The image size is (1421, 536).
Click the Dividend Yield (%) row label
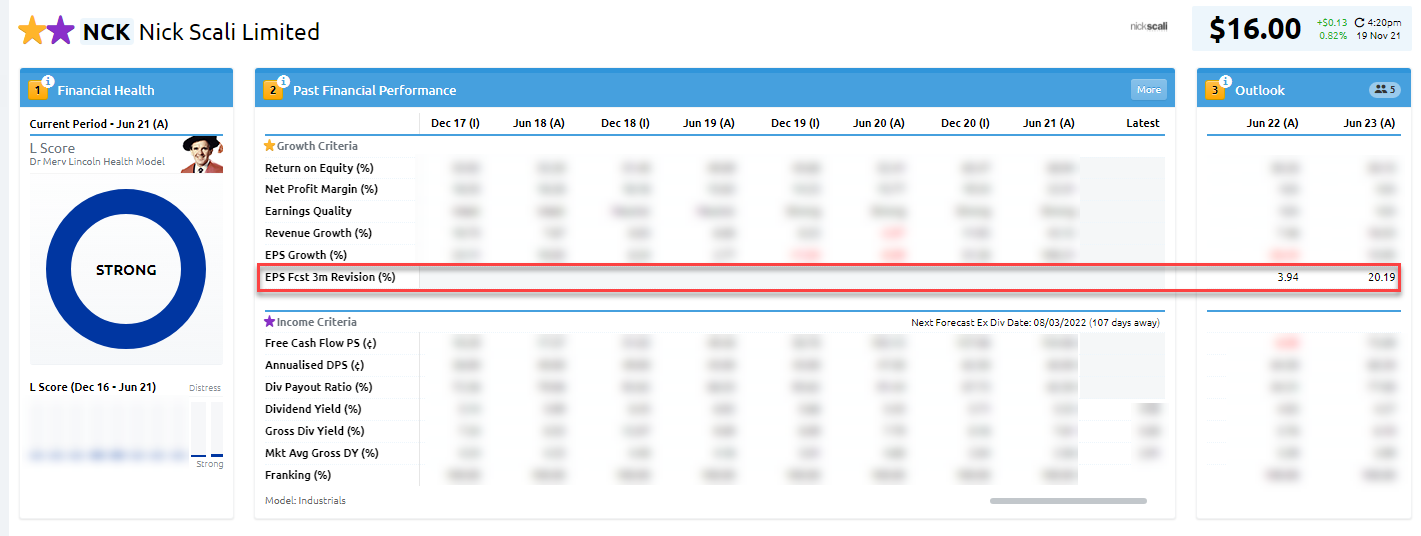313,409
